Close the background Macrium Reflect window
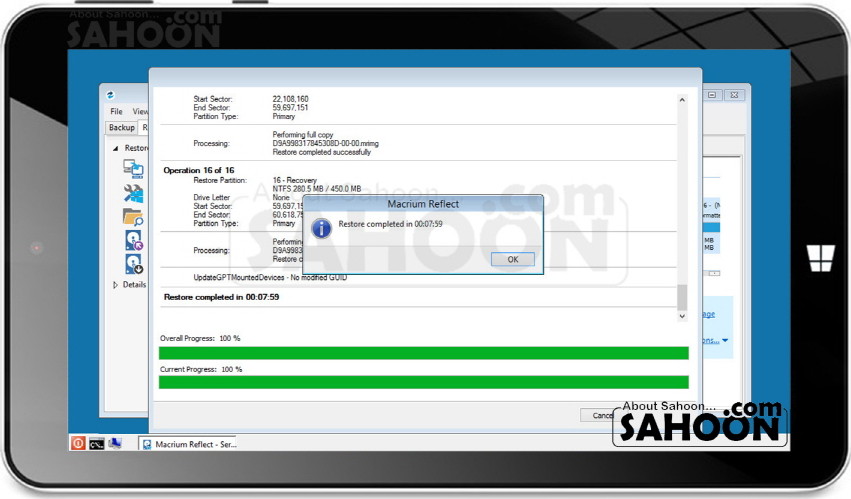The height and width of the screenshot is (499, 851). (734, 95)
